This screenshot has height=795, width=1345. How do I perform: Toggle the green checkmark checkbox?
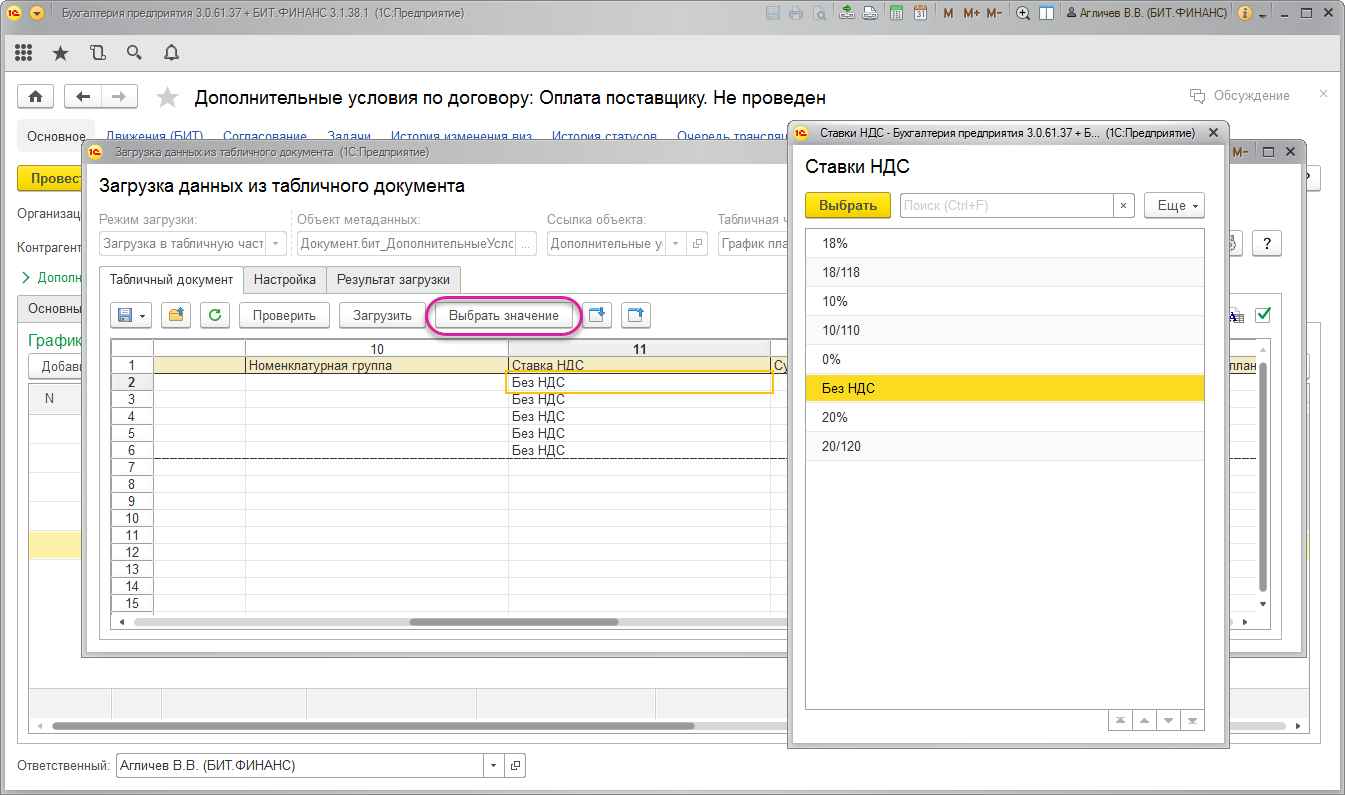(x=1263, y=315)
